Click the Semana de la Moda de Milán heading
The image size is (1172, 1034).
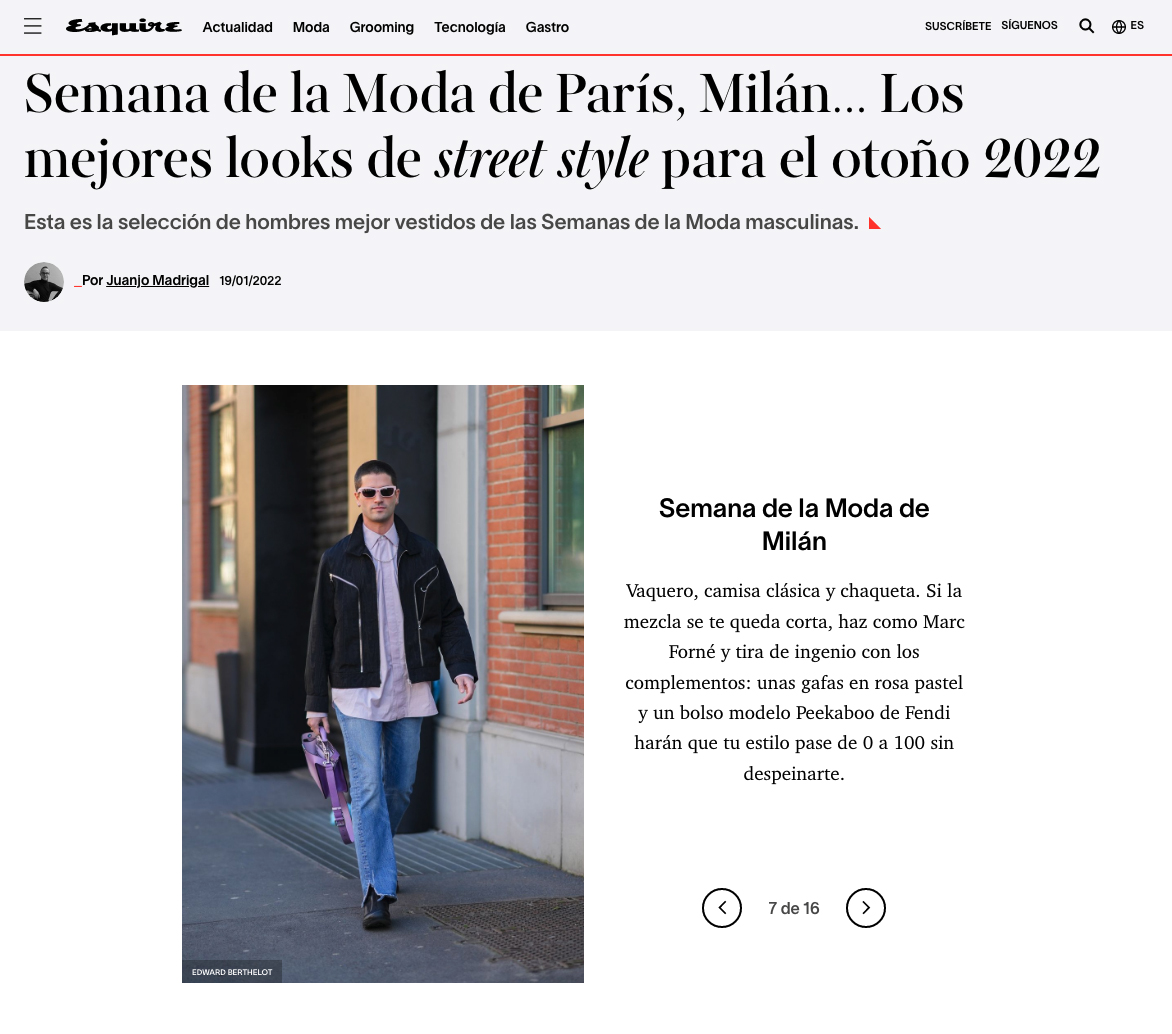coord(794,524)
